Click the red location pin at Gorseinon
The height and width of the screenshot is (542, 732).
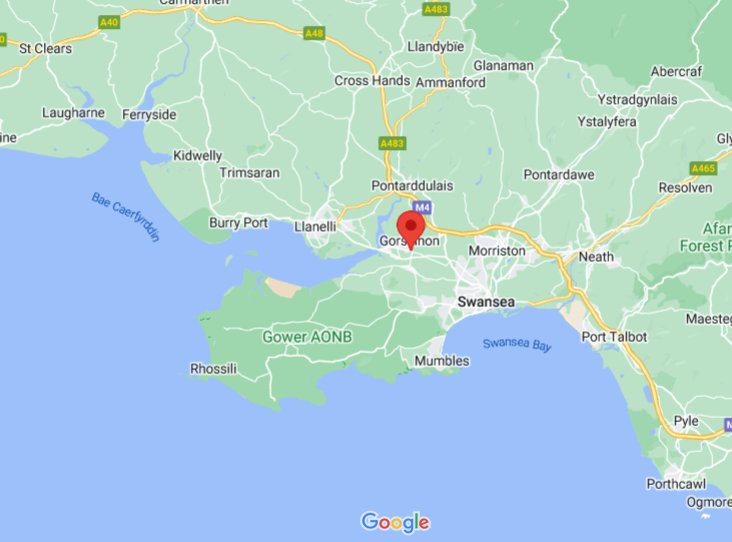tap(411, 230)
